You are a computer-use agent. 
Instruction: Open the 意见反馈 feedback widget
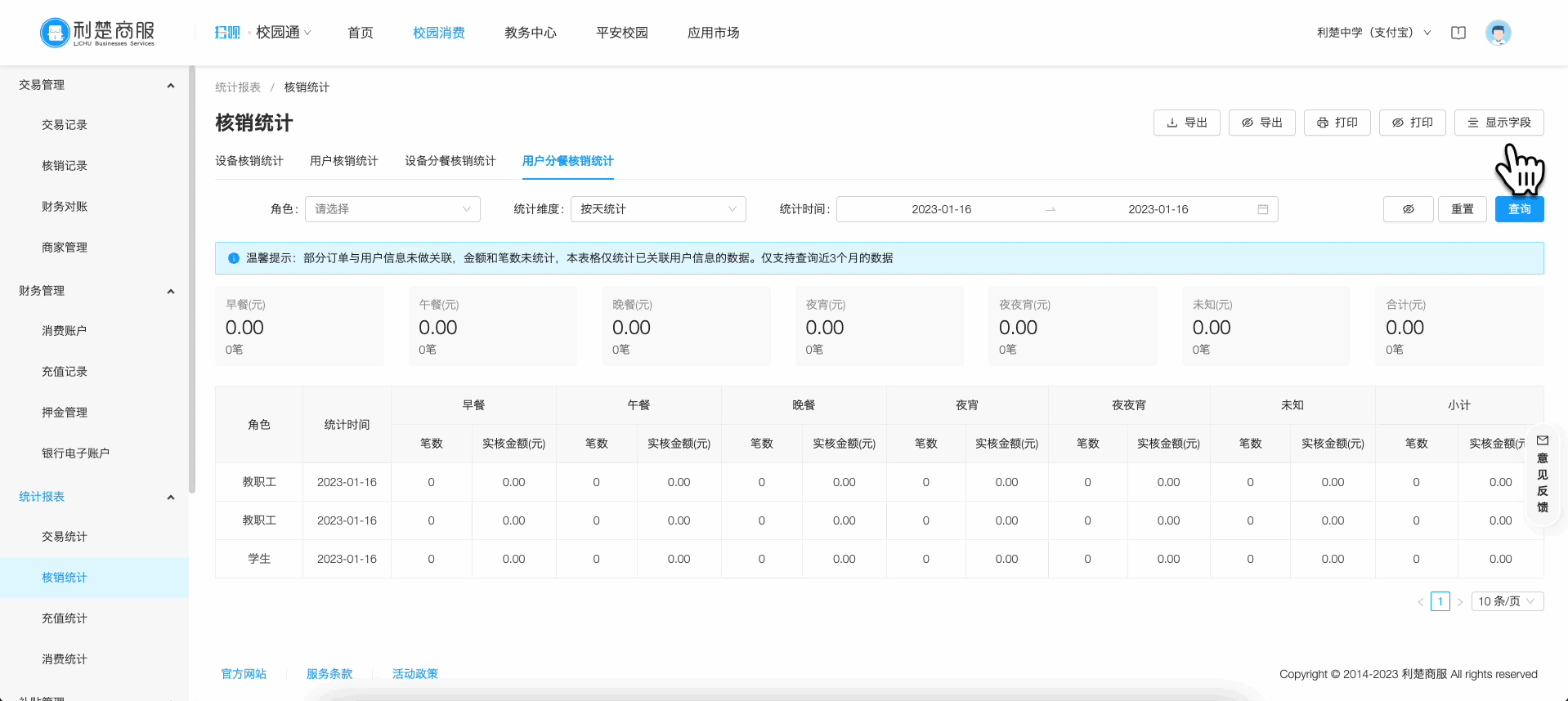click(1542, 475)
